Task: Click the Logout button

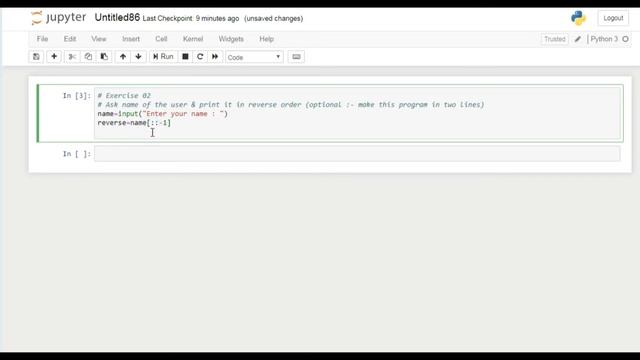Action: 613,18
